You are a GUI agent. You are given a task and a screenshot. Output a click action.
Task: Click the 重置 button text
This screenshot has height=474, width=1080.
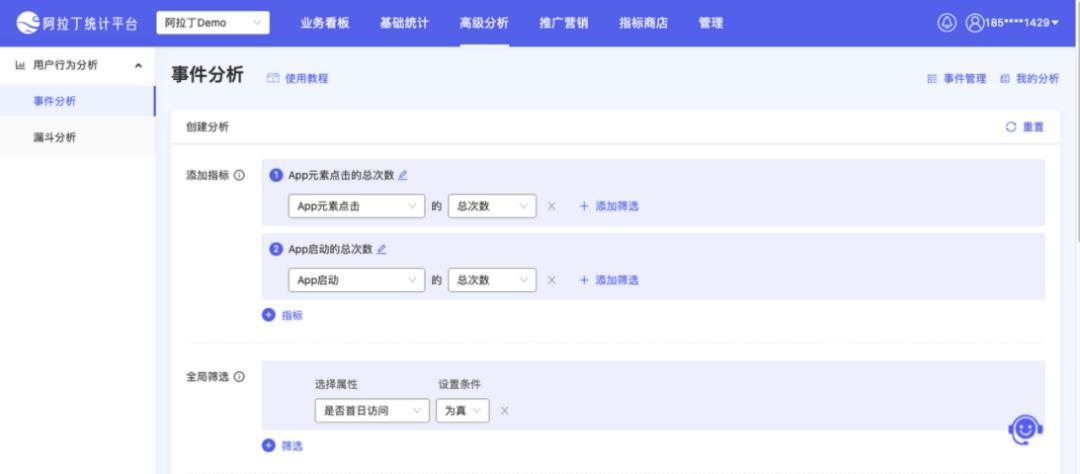tap(1033, 127)
